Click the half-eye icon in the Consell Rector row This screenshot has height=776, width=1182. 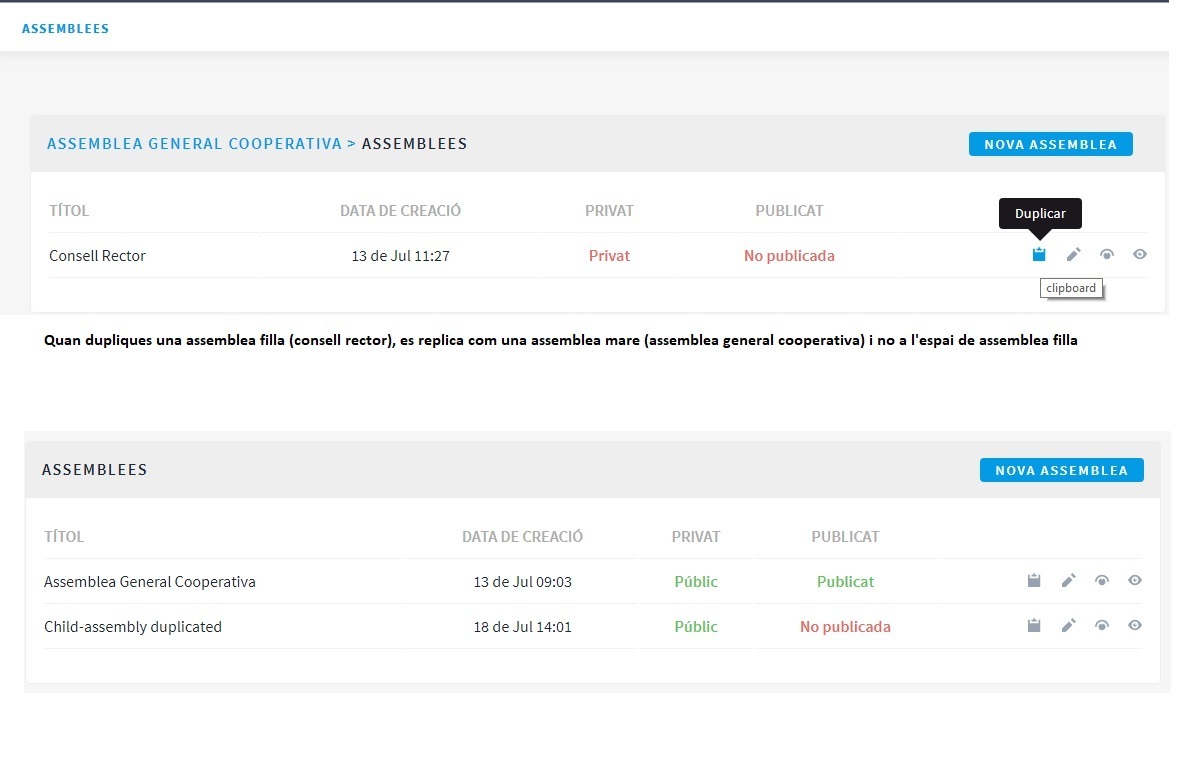click(1106, 255)
